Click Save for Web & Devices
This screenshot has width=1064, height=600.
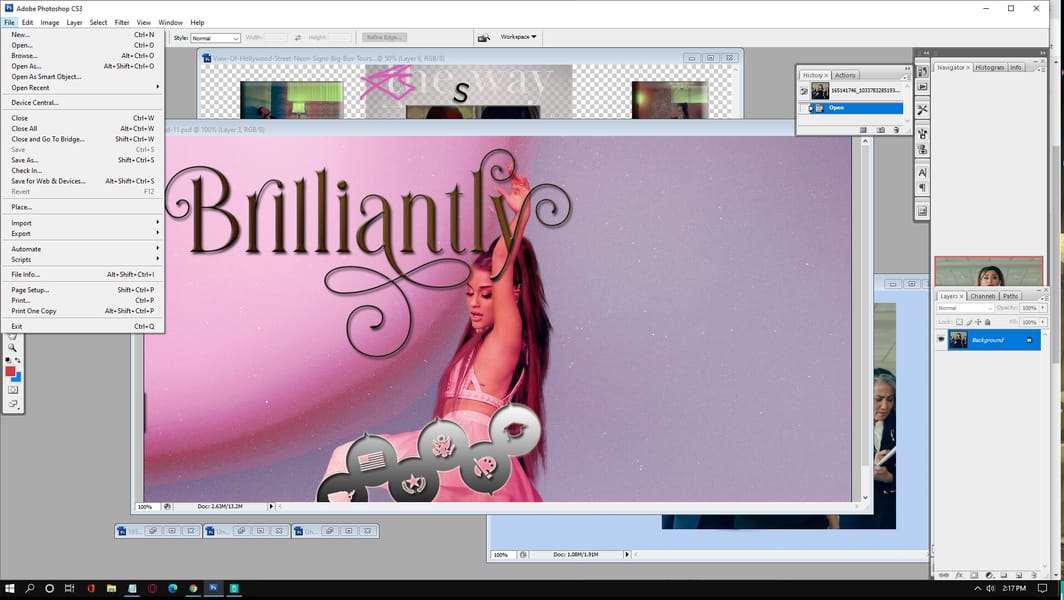click(81, 181)
